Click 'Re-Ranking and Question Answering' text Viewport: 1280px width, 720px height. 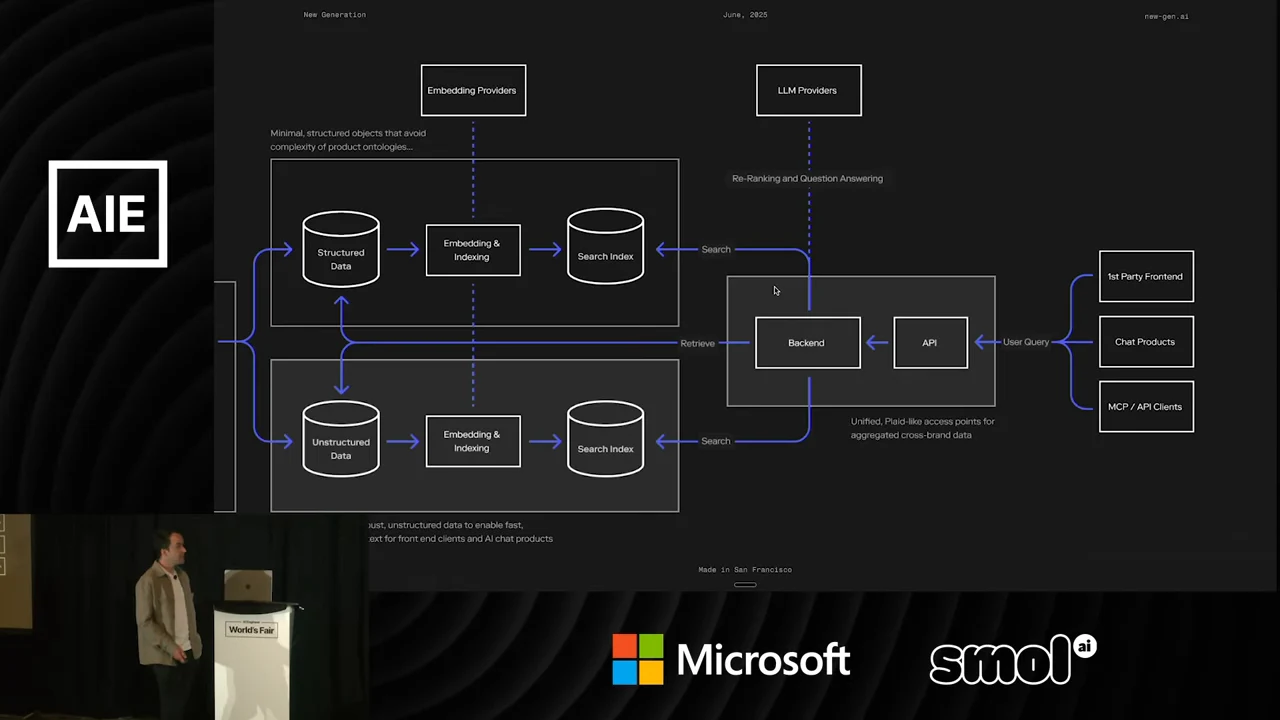807,178
